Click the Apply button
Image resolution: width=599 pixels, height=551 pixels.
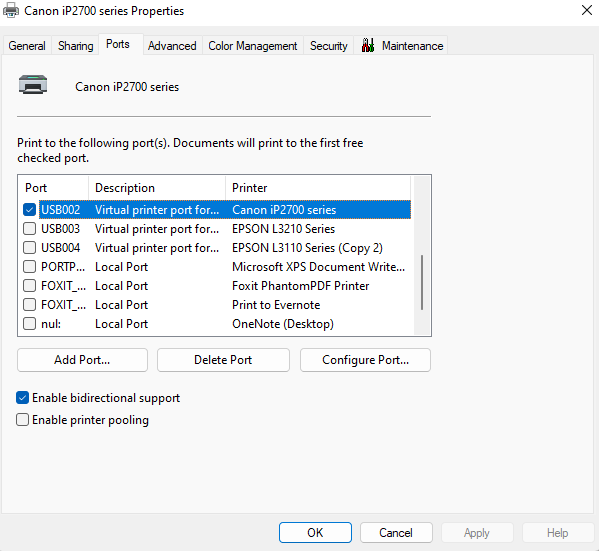[477, 532]
